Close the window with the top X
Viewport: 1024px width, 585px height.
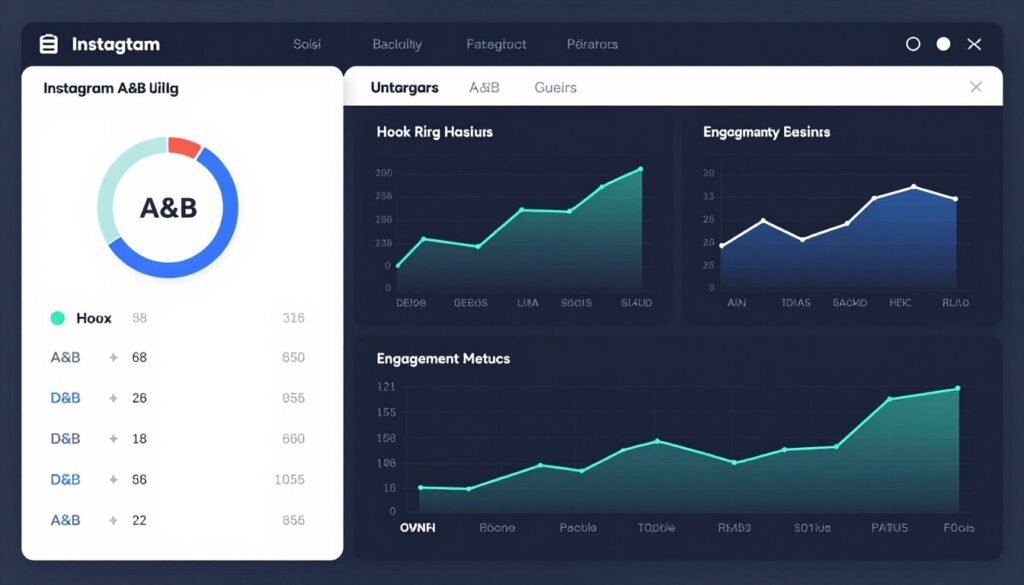974,44
